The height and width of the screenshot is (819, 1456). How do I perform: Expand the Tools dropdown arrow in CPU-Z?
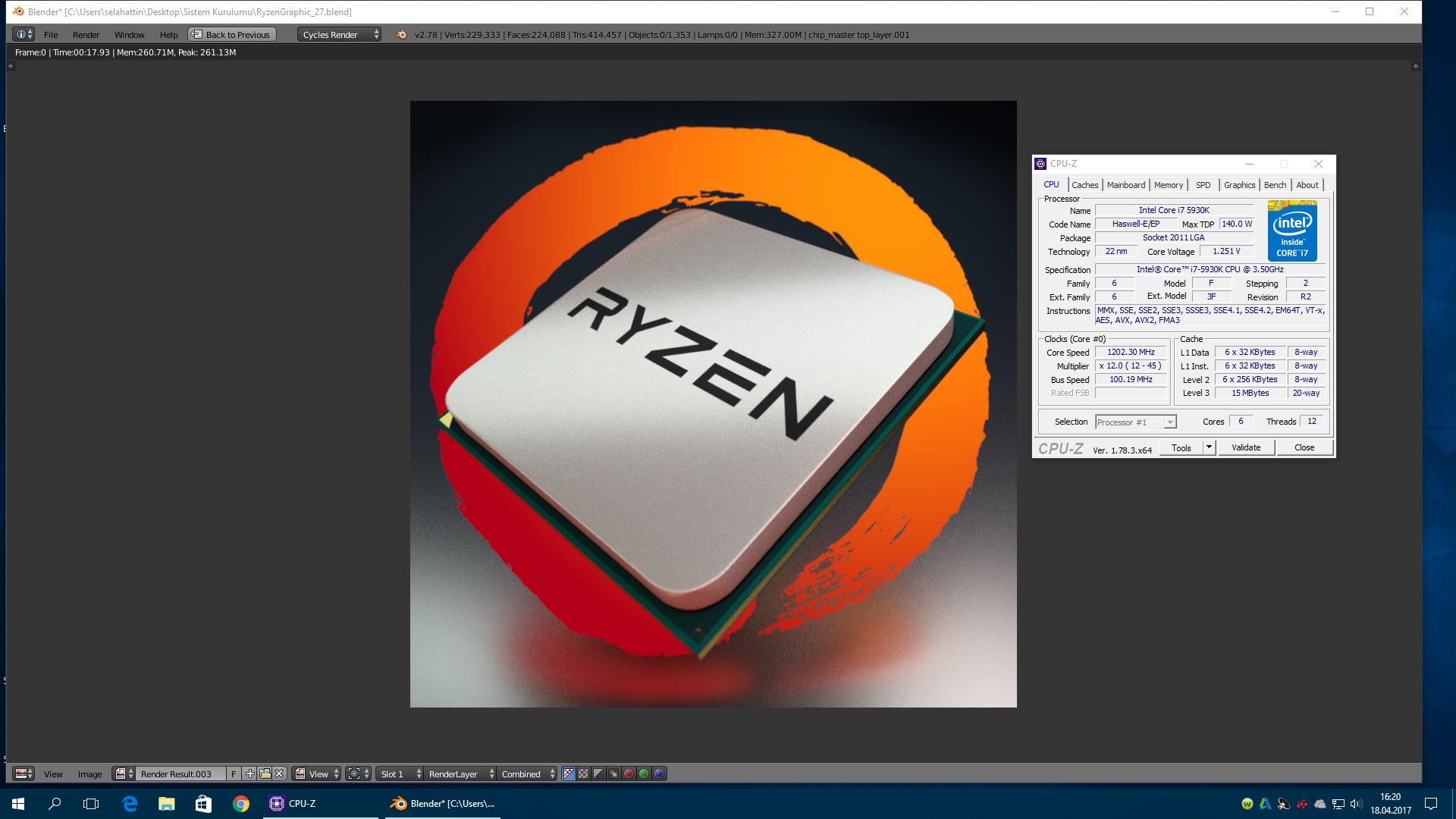1210,448
